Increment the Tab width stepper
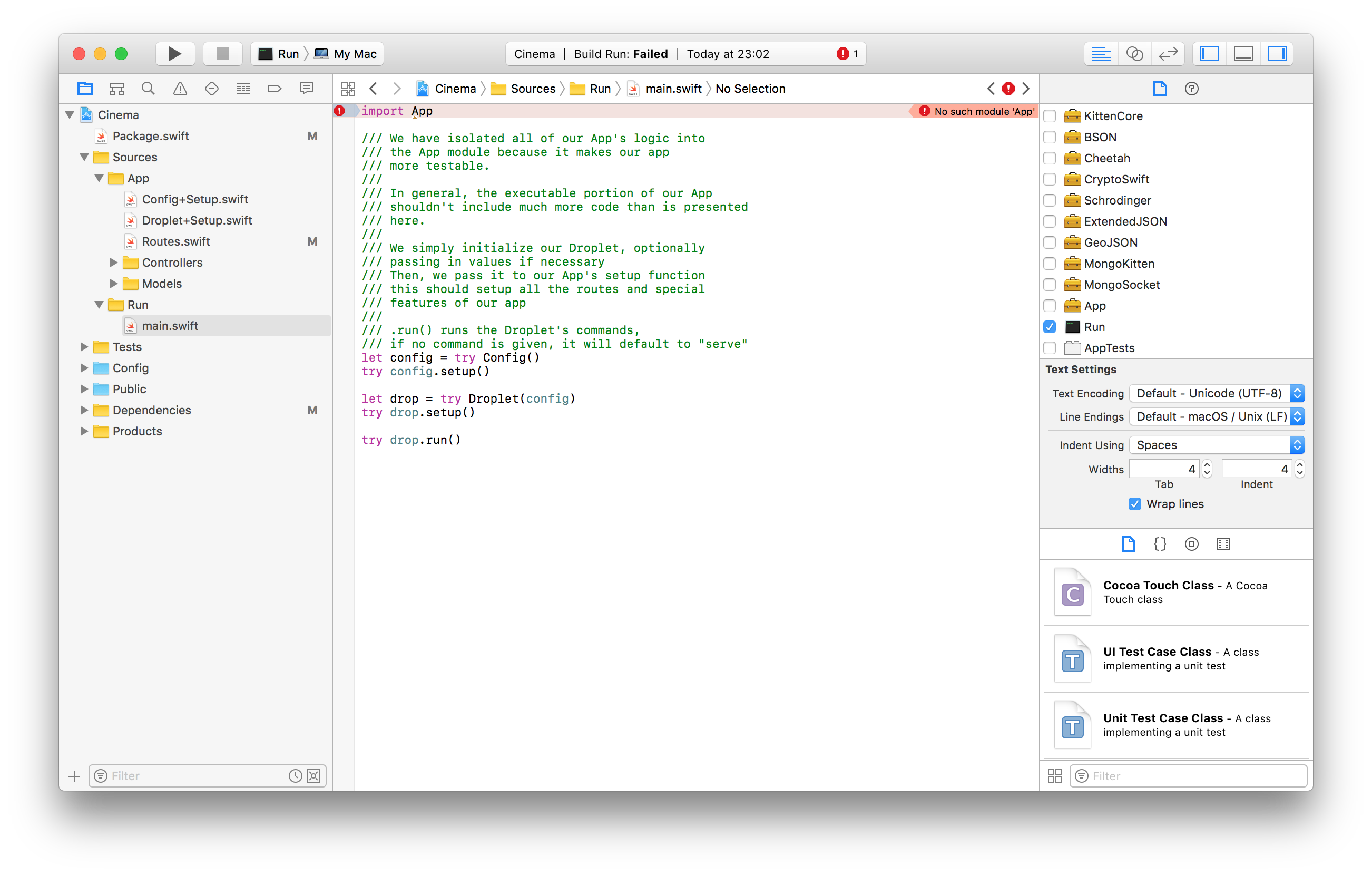 click(x=1207, y=465)
